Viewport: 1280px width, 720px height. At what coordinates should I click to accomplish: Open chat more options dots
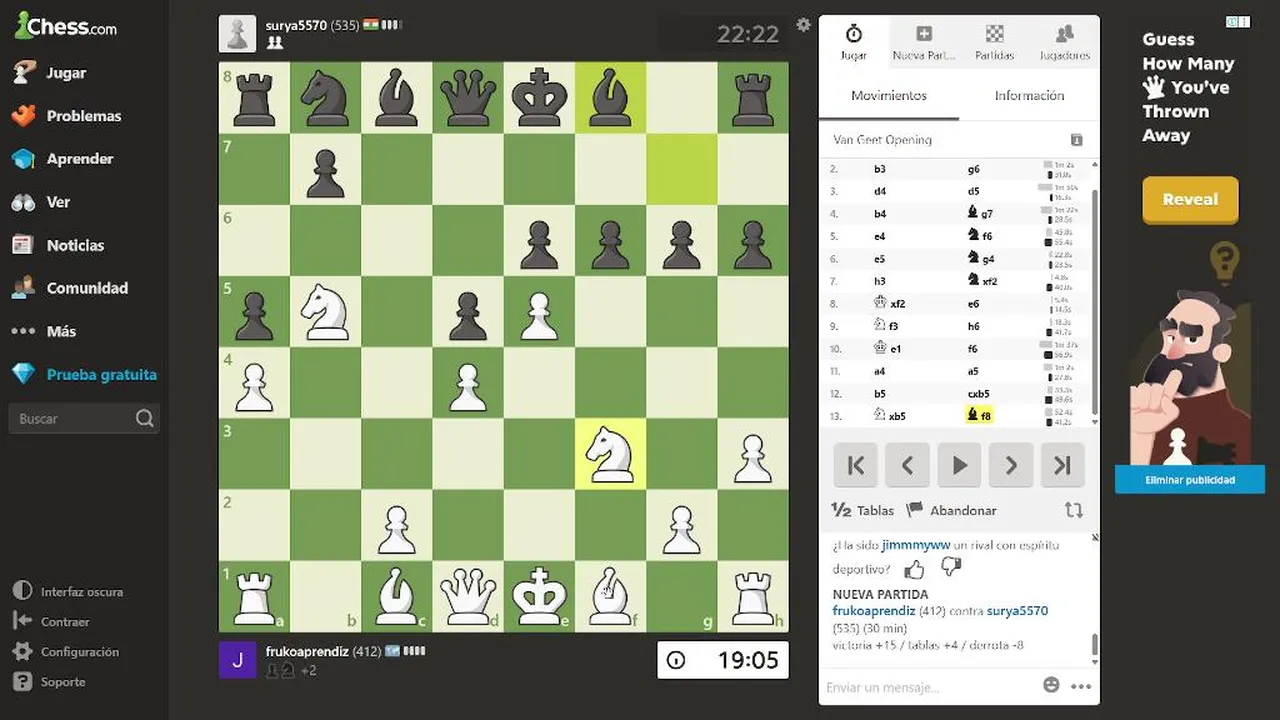(1081, 686)
